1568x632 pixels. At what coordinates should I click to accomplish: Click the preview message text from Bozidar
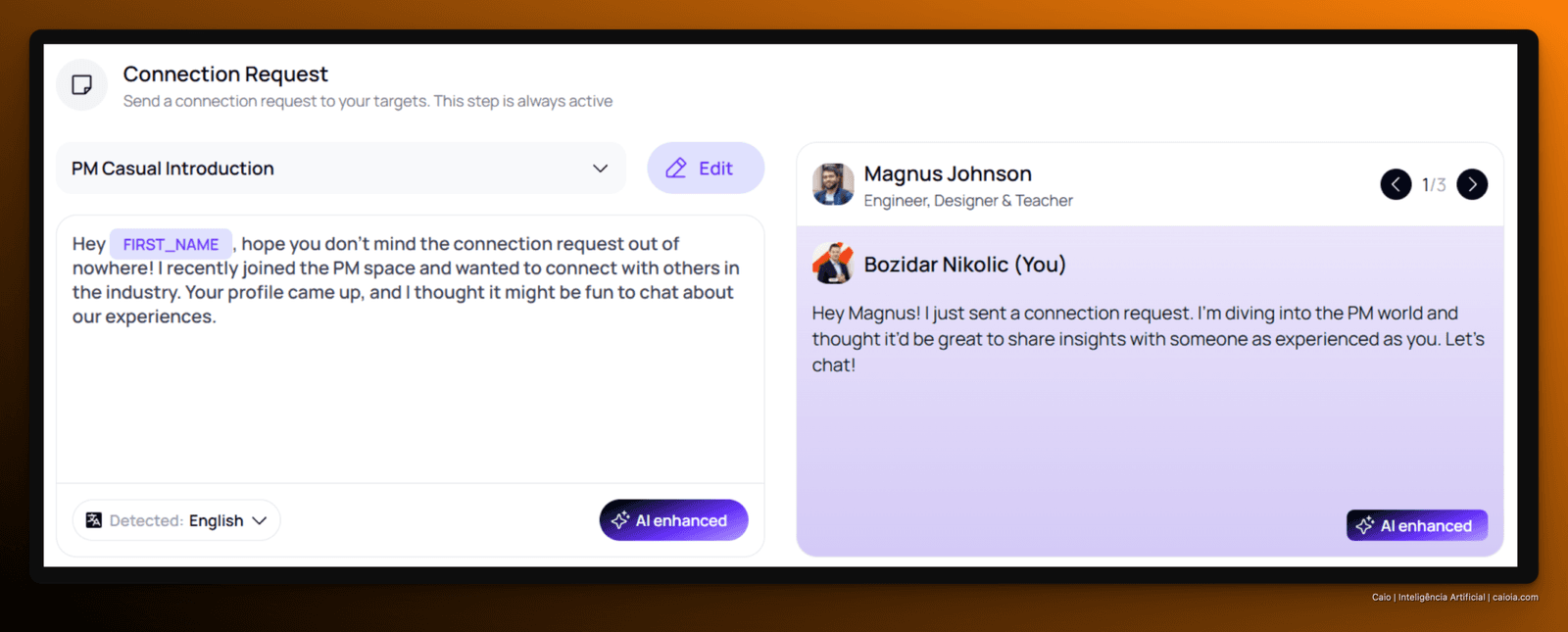(1148, 339)
